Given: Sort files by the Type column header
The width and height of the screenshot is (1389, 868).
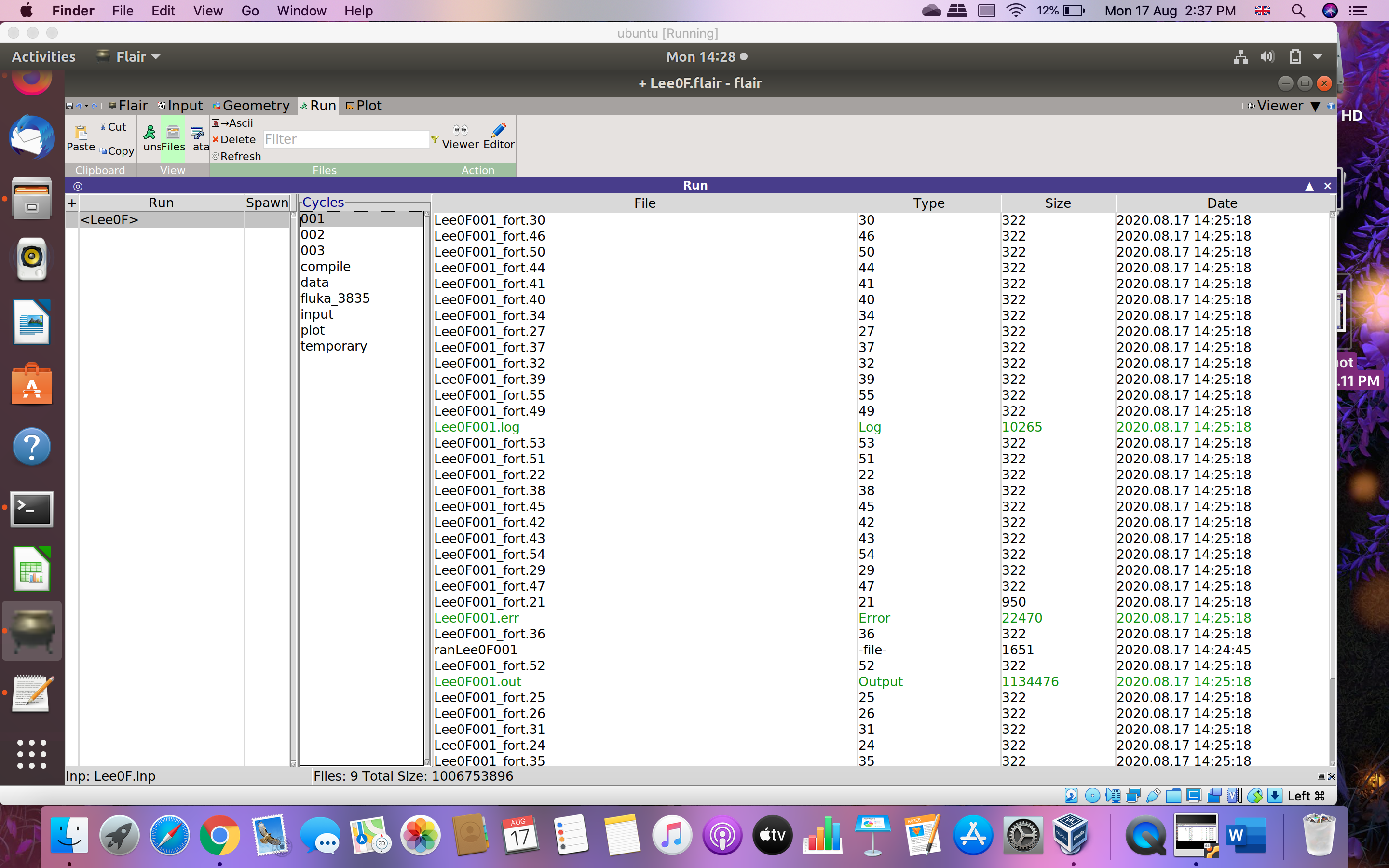Looking at the screenshot, I should pos(929,203).
